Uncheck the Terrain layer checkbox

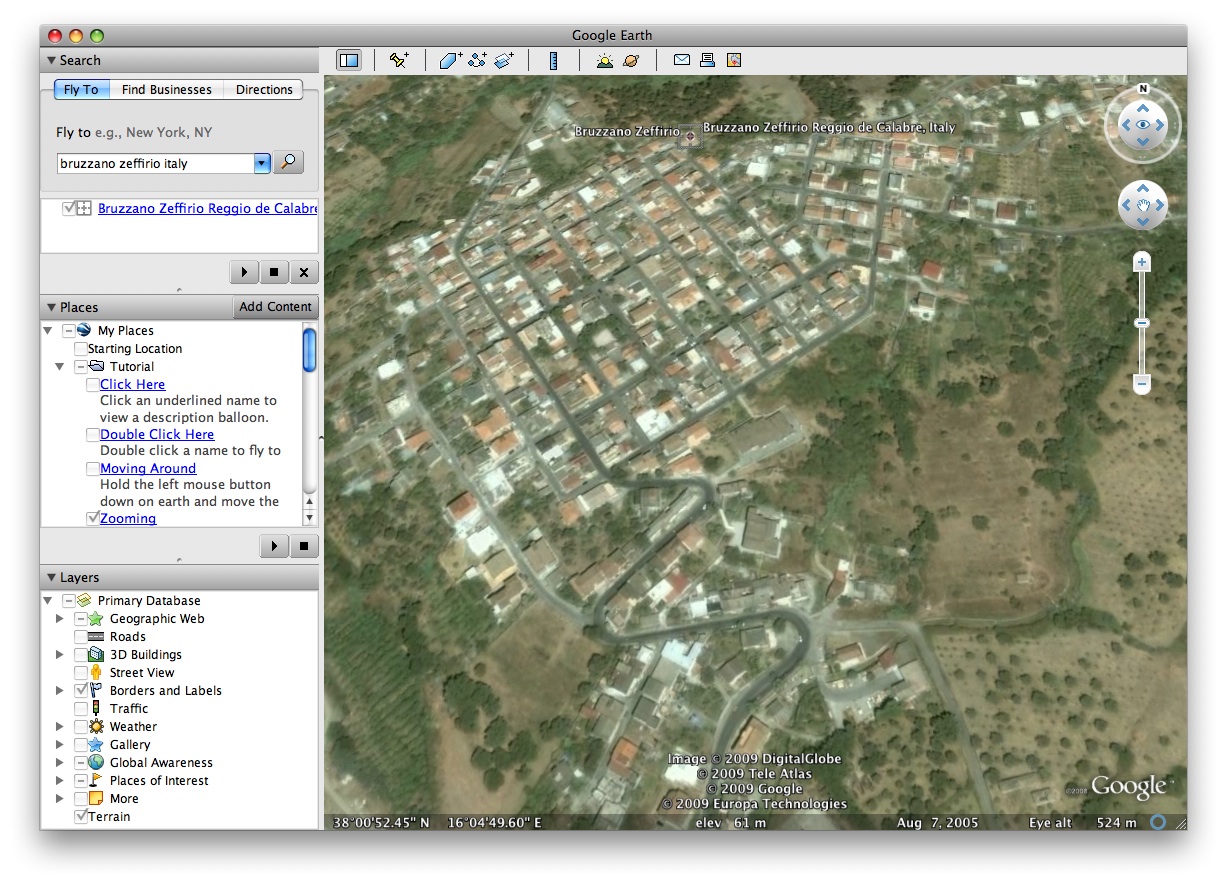81,817
